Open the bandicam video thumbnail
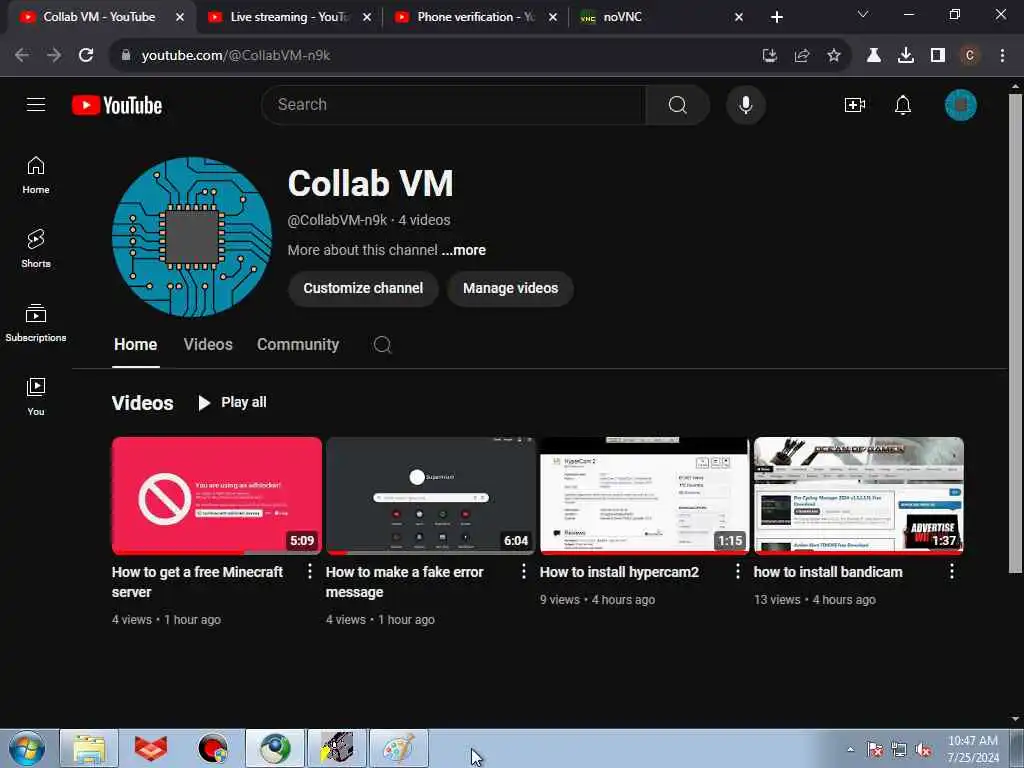1024x768 pixels. coord(859,496)
